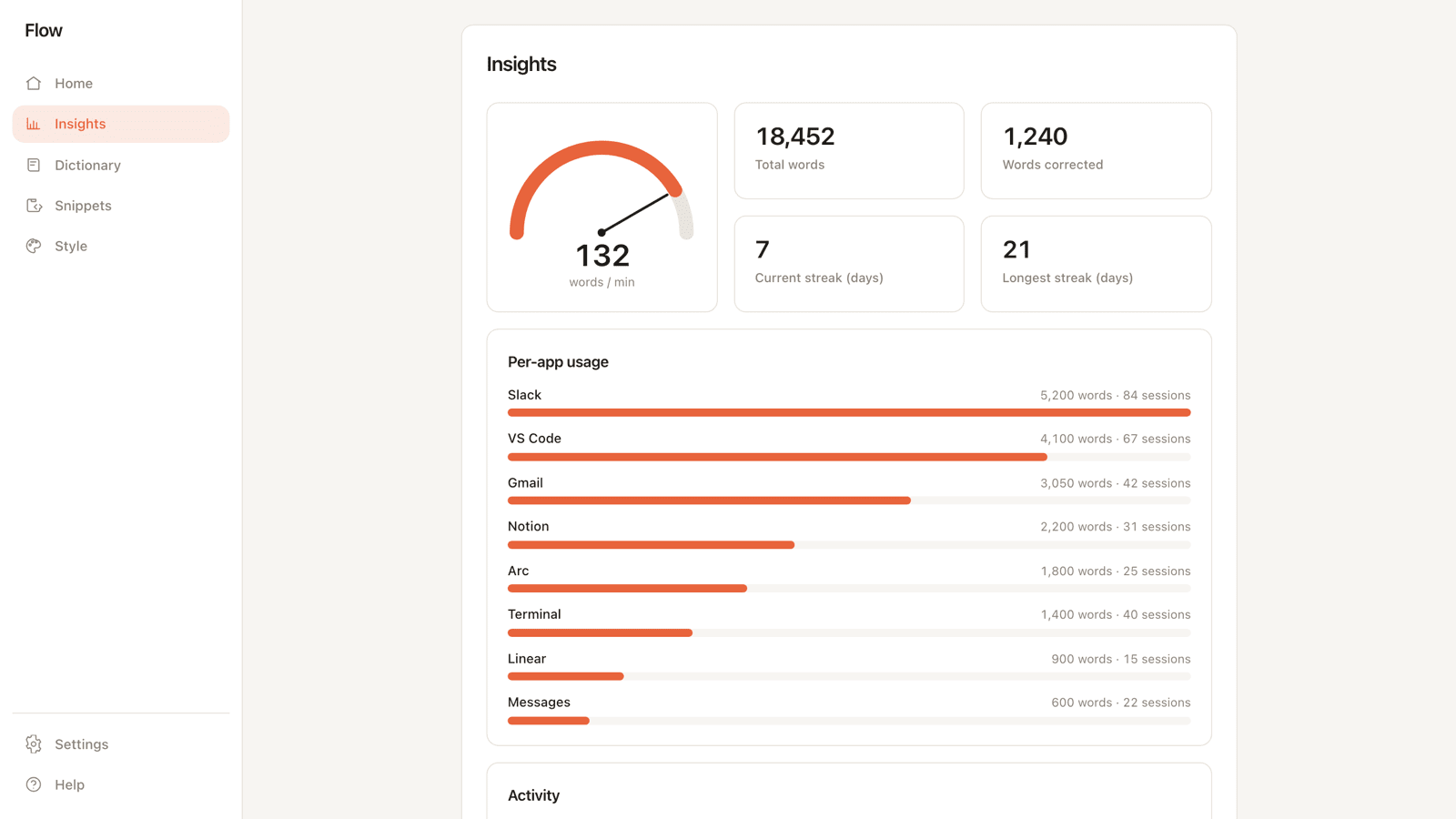
Task: Switch to the Style section label
Action: click(71, 246)
